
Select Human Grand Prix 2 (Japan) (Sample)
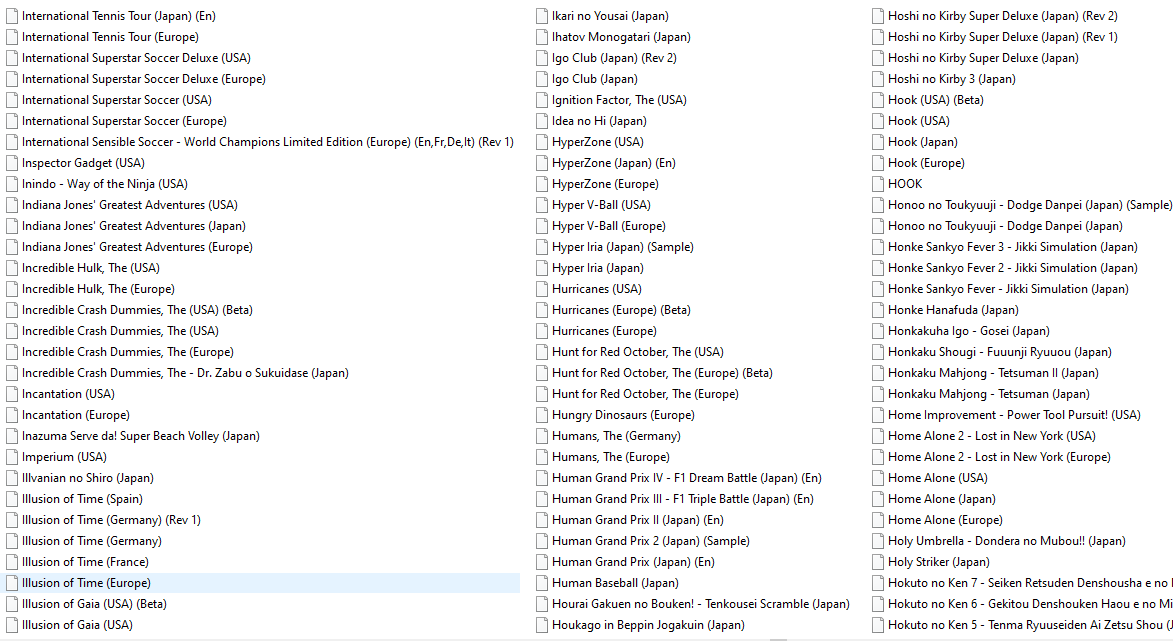(x=651, y=541)
